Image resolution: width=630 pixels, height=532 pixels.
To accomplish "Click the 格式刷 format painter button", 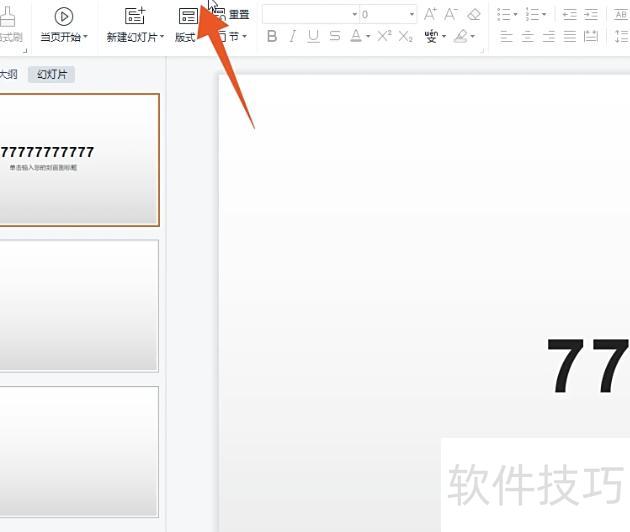I will point(10,25).
